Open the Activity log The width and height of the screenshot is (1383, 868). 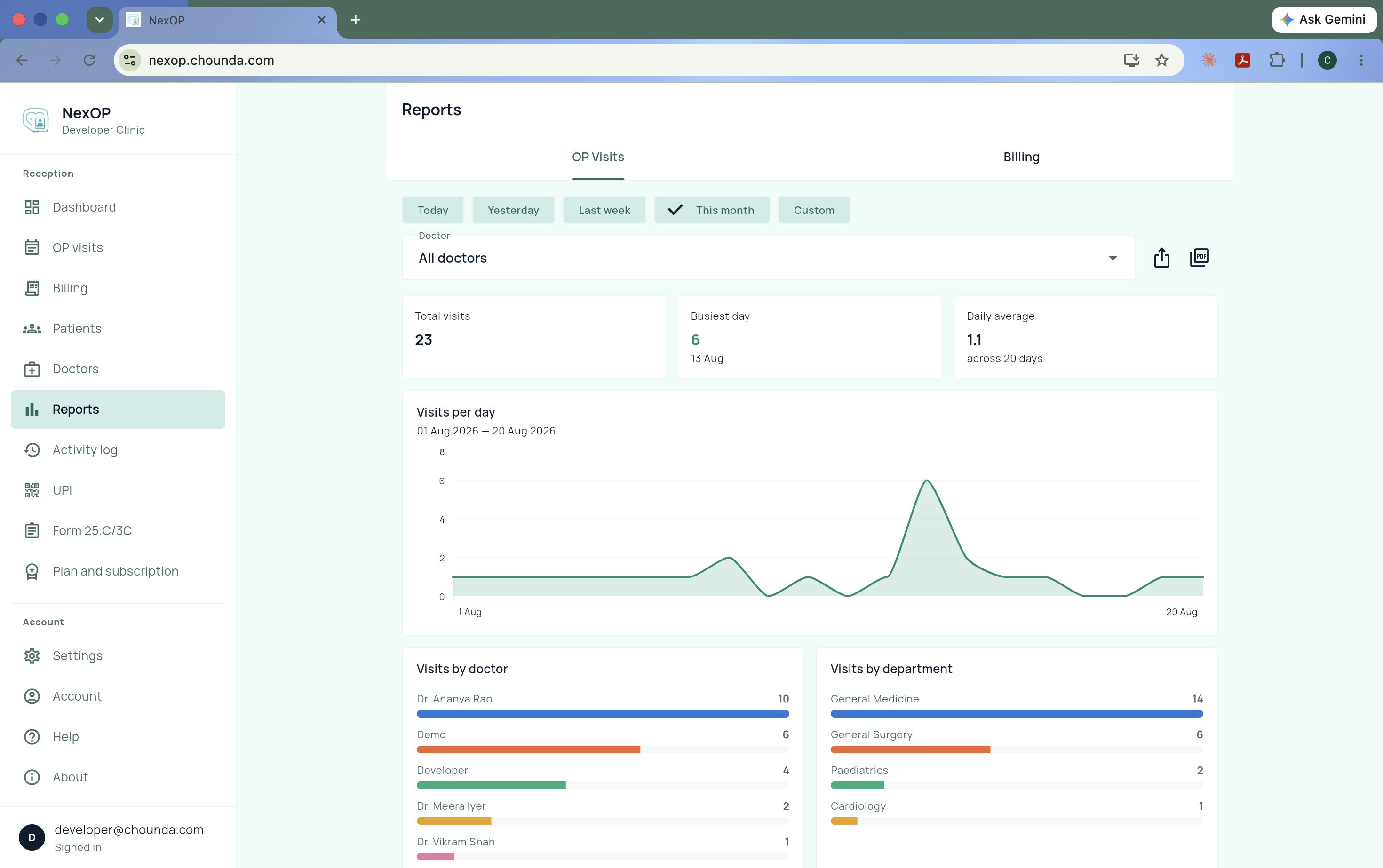pos(118,450)
